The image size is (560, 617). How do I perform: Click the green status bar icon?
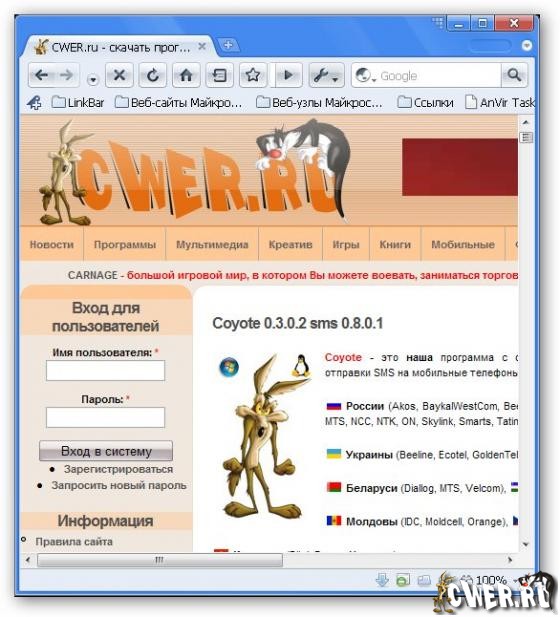pos(403,580)
